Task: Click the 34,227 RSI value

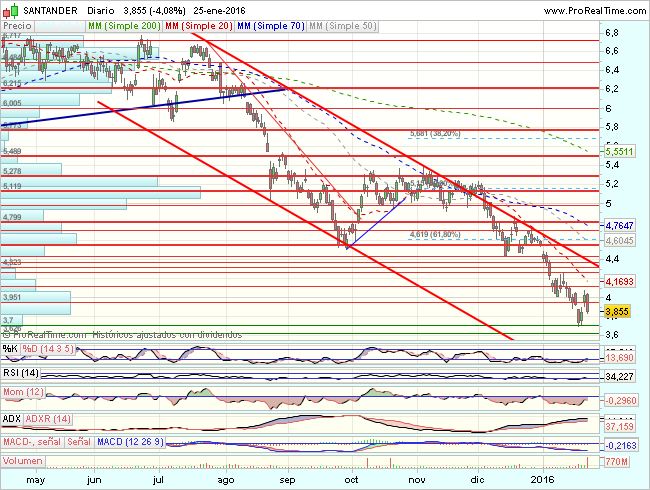Action: (619, 377)
